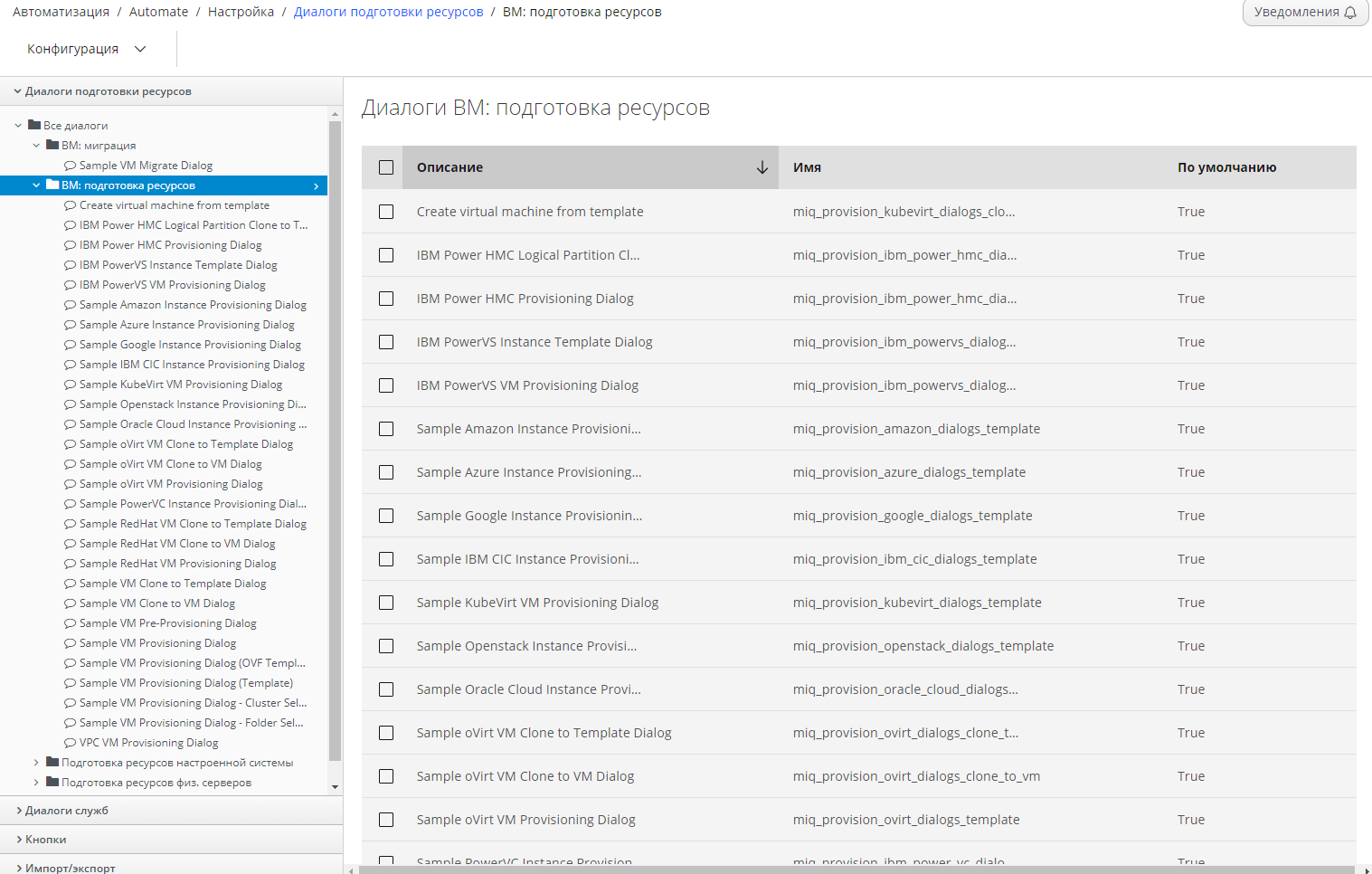This screenshot has width=1372, height=874.
Task: Expand Подготовка ресурсов настроенной системы folder
Action: coord(36,763)
